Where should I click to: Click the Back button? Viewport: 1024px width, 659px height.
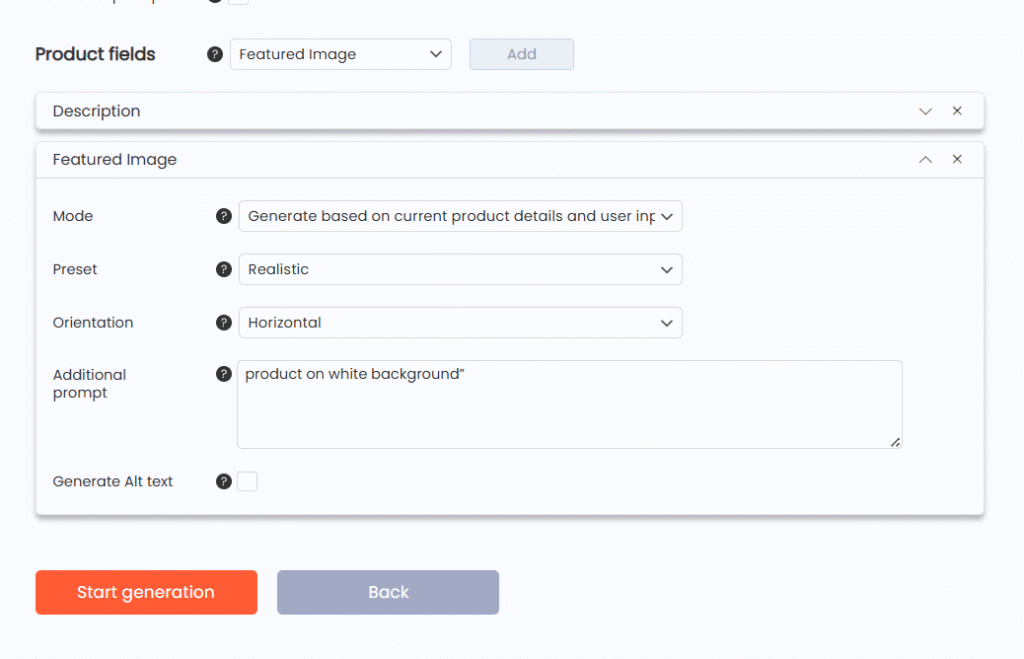pyautogui.click(x=387, y=592)
